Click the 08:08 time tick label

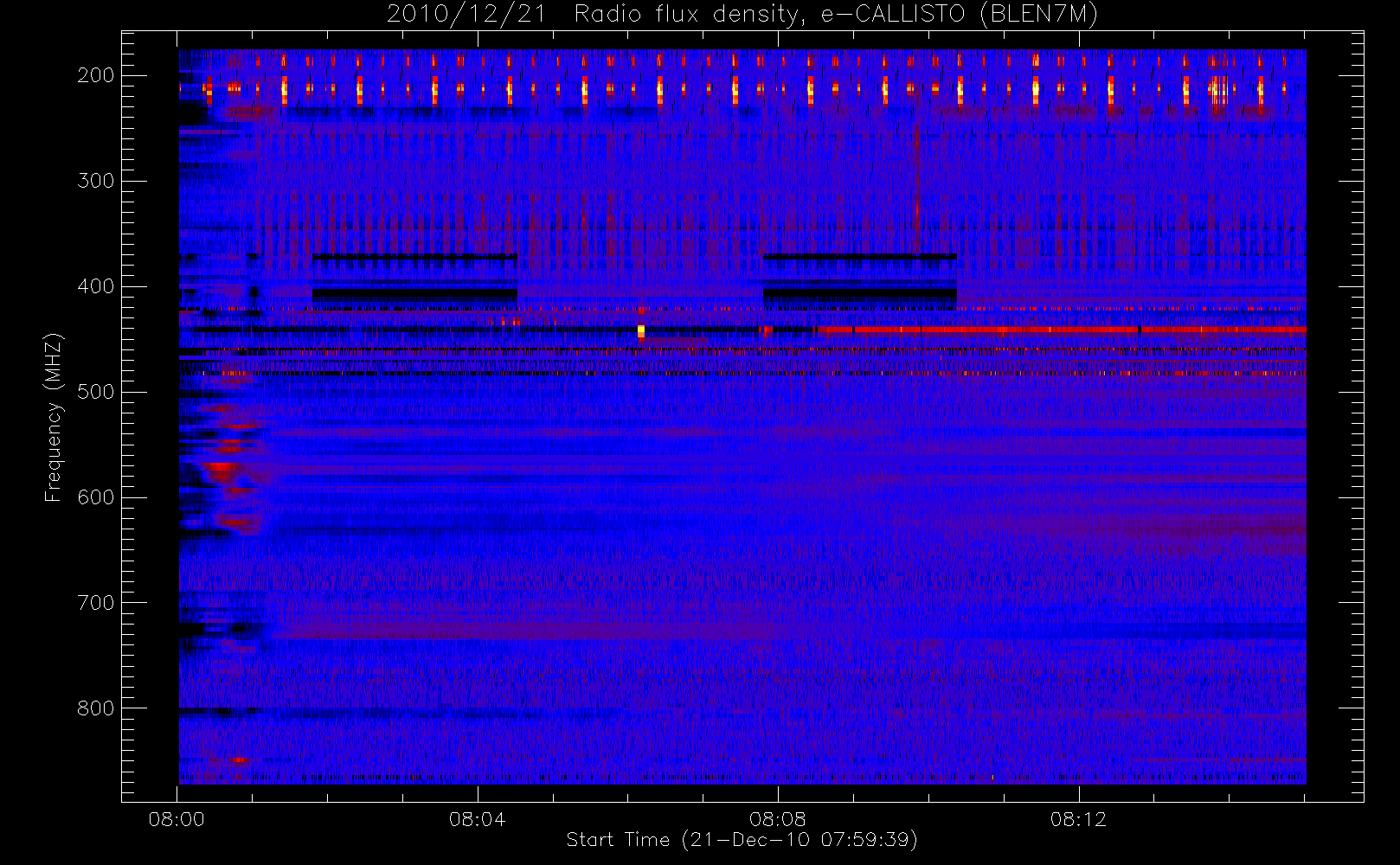777,819
